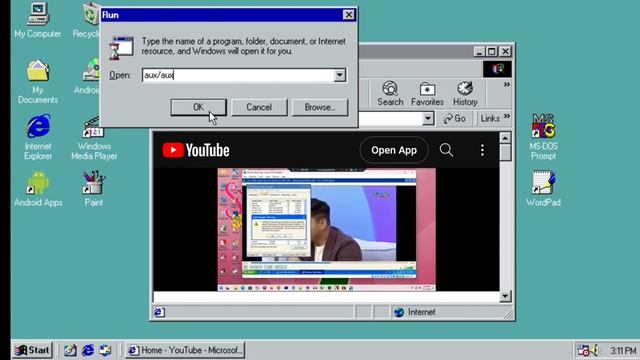
Task: Click the Go button next to address bar
Action: (455, 118)
